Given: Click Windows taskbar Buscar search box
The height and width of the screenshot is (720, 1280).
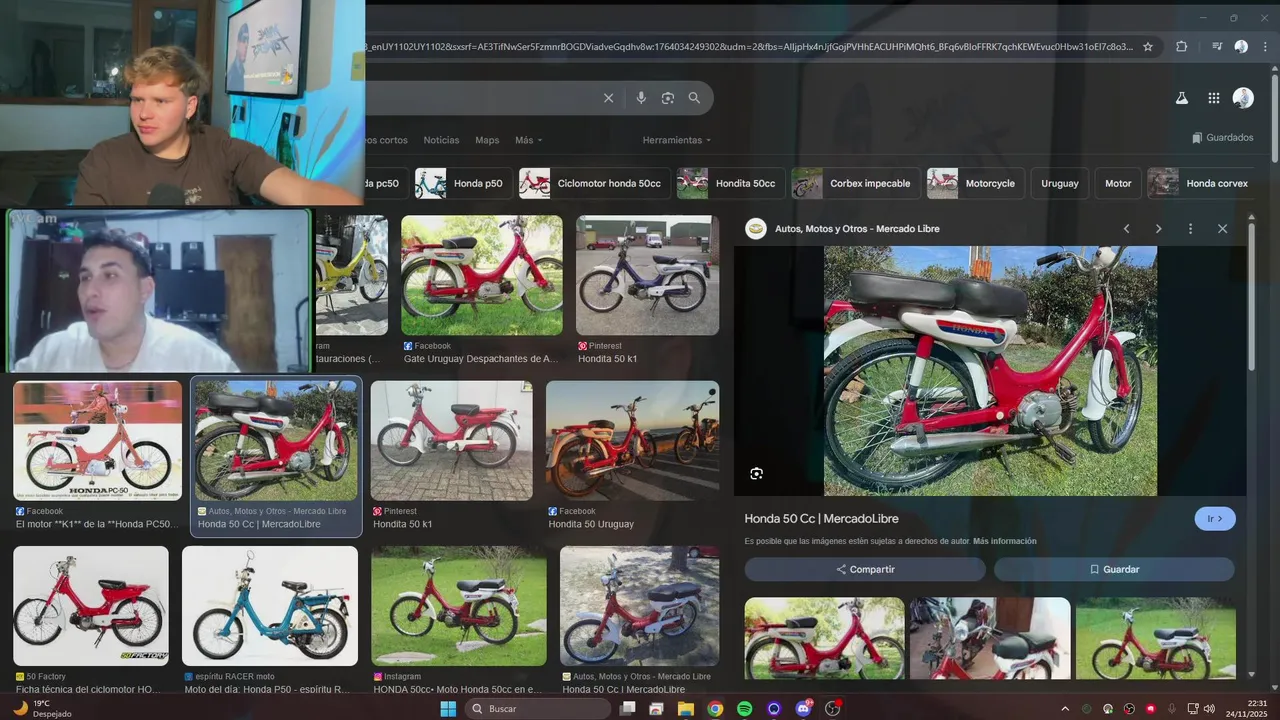Looking at the screenshot, I should [x=538, y=708].
